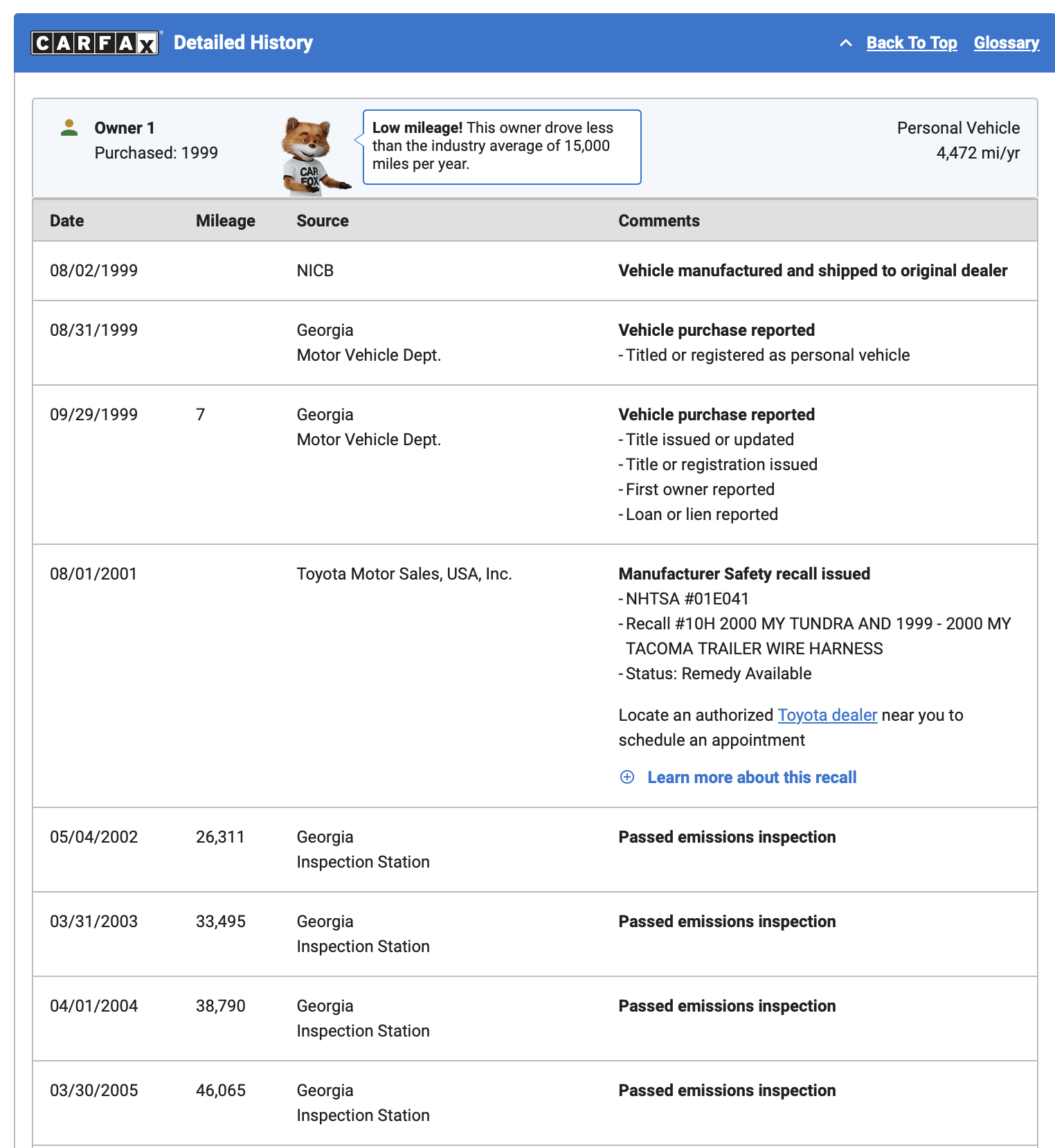
Task: Click the Owner 1 person icon
Action: (x=69, y=127)
